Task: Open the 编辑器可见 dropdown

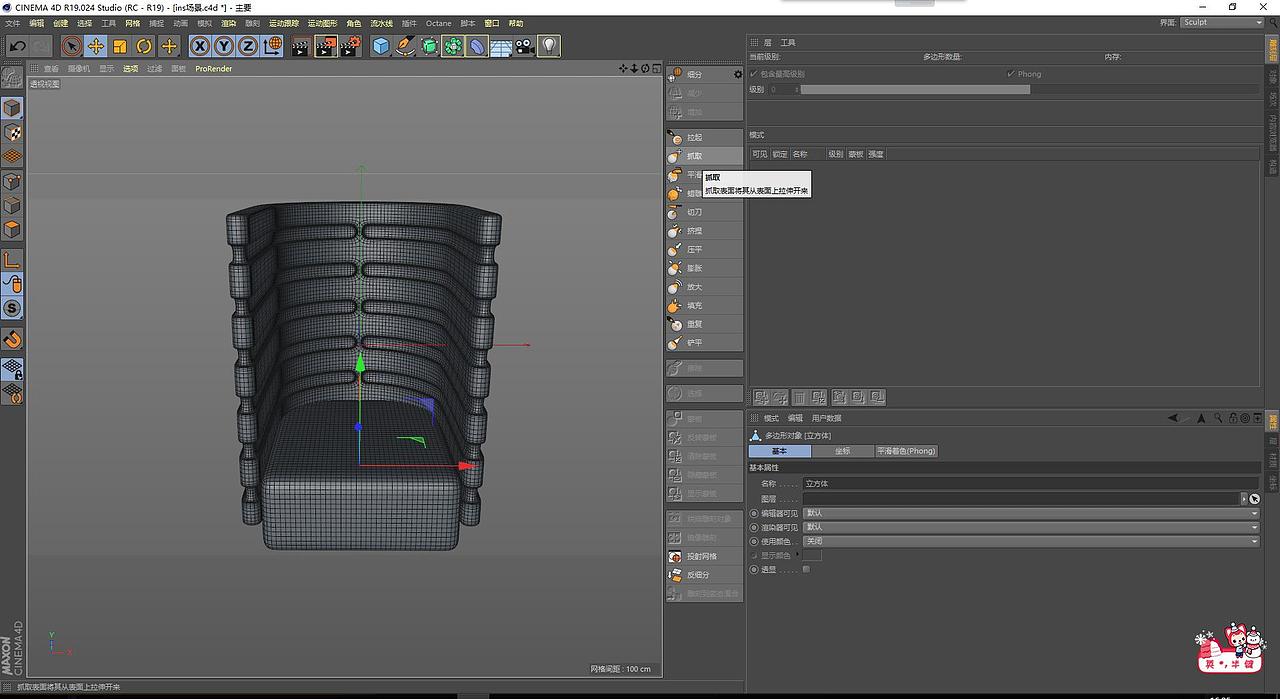Action: click(1032, 513)
